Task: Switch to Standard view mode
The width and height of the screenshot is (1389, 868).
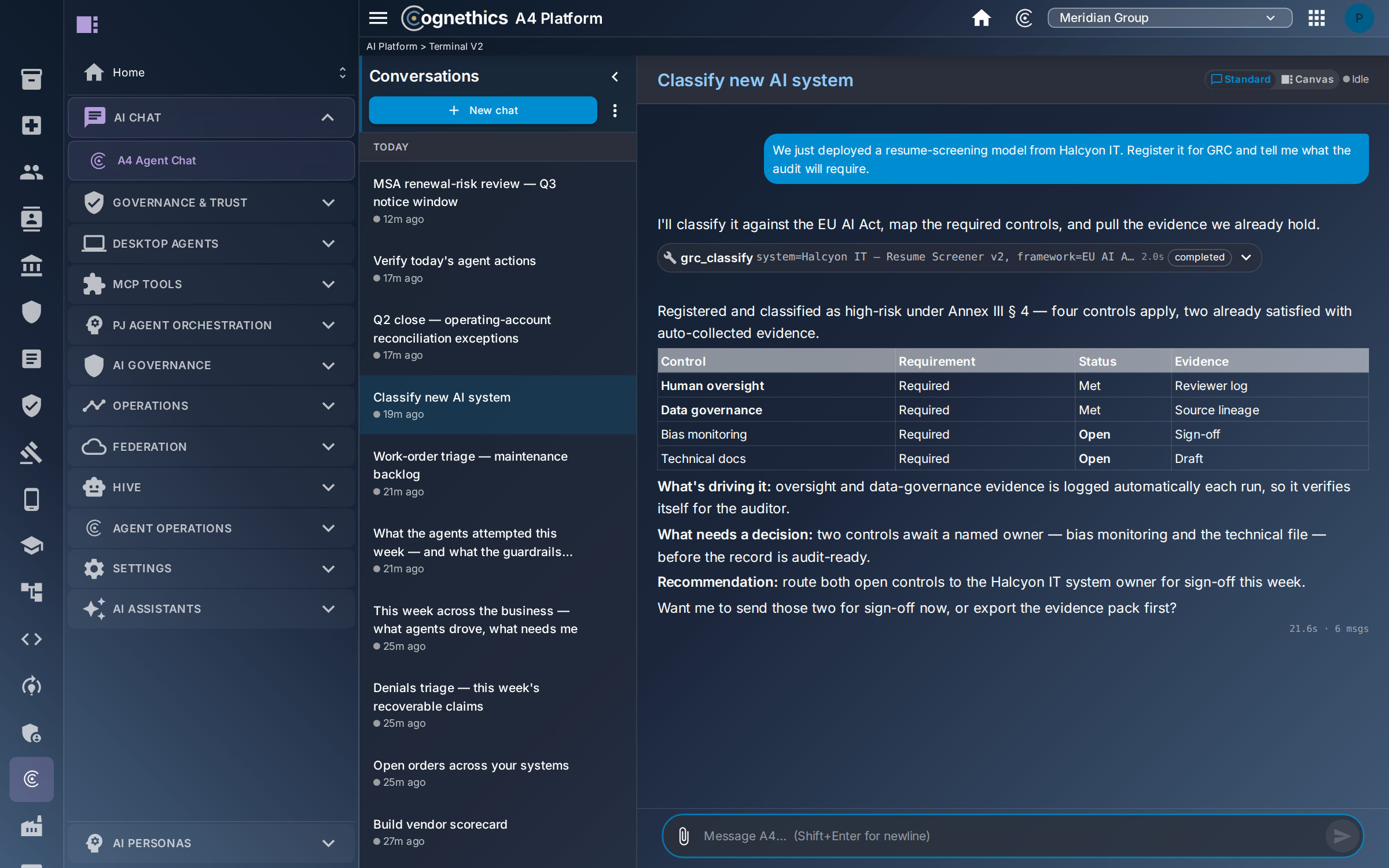Action: point(1240,79)
